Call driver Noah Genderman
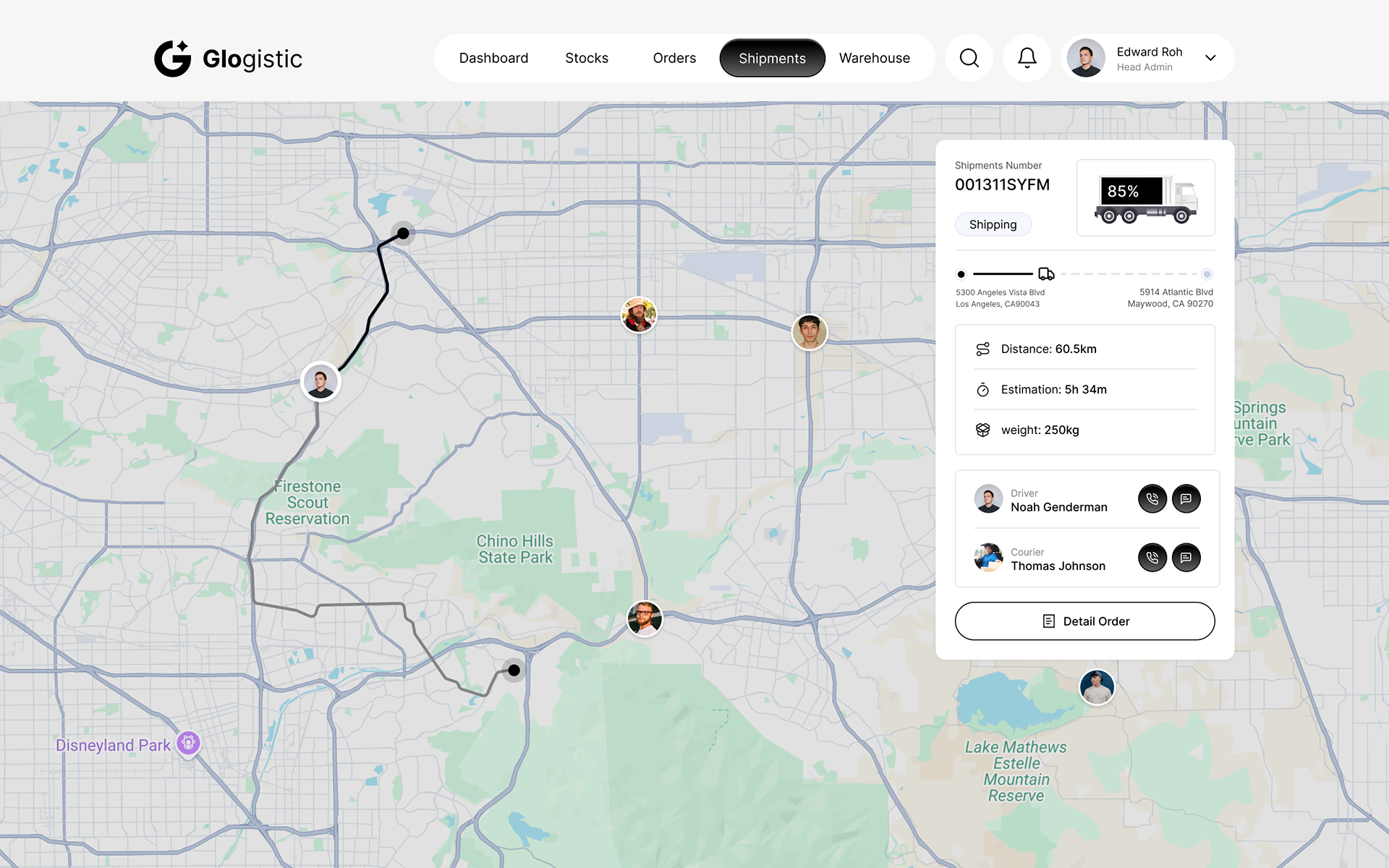1389x868 pixels. (1152, 499)
